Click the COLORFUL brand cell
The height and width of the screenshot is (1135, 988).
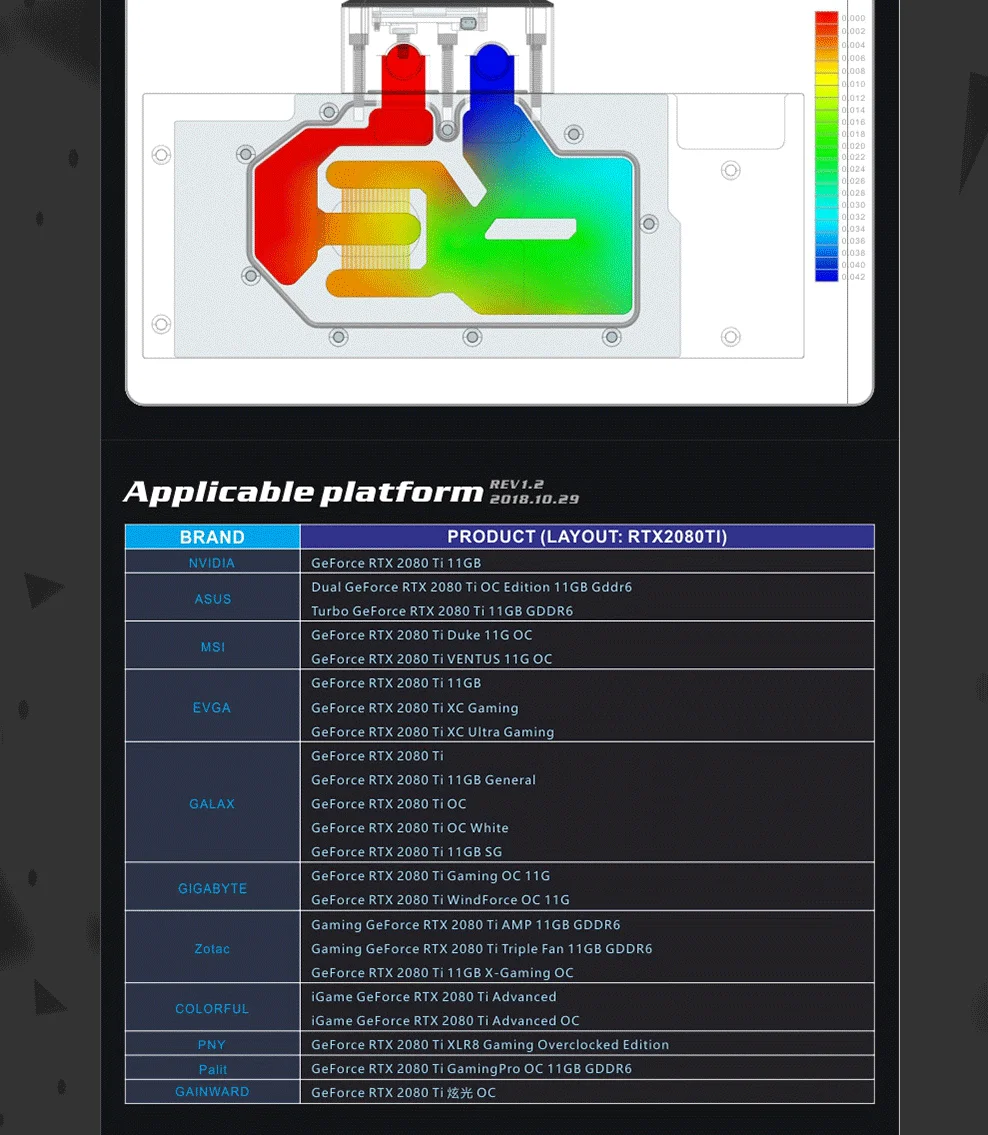[x=212, y=1008]
